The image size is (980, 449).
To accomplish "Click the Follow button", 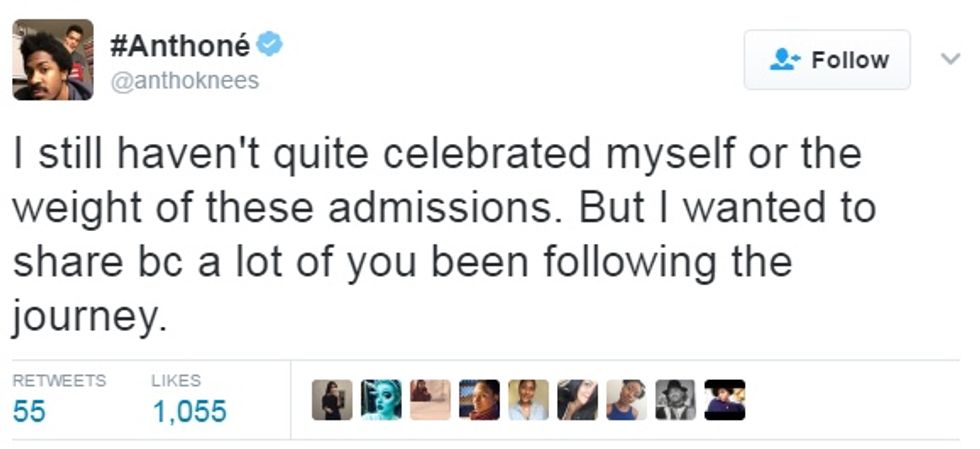I will click(827, 60).
